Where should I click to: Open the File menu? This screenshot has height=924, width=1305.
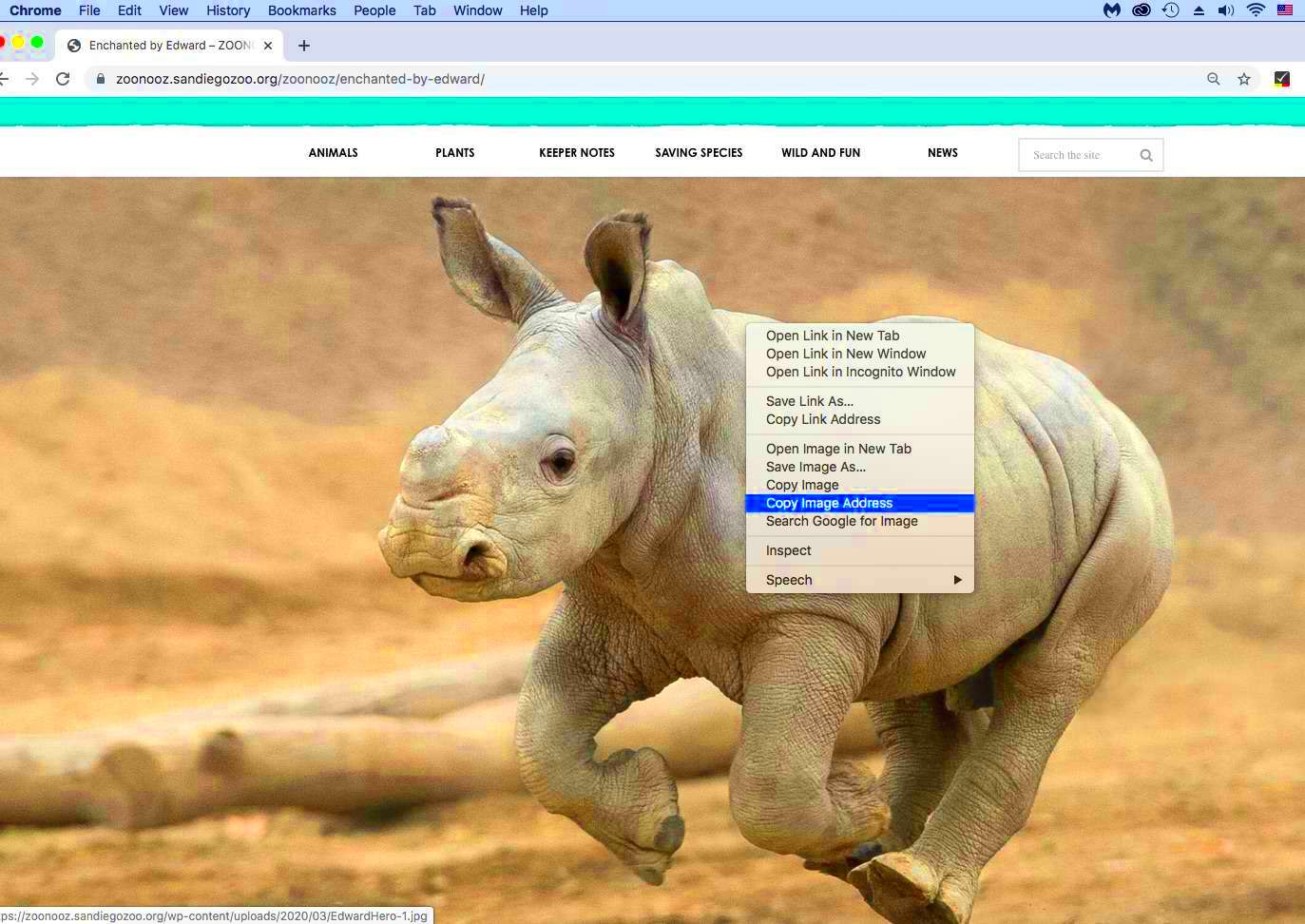pyautogui.click(x=89, y=10)
